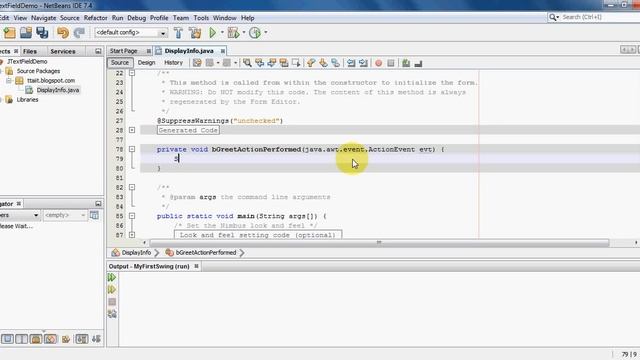Screen dimensions: 640x360
Task: Collapse ttait.blogspot.com package node
Action: pyautogui.click(x=9, y=81)
